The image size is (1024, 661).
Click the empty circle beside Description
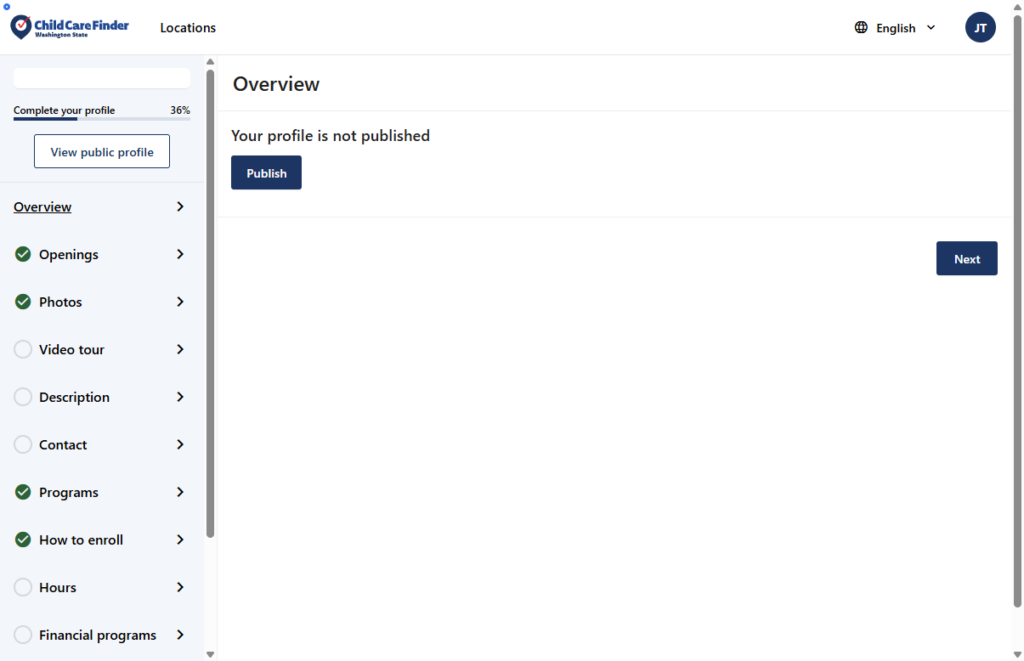(23, 397)
